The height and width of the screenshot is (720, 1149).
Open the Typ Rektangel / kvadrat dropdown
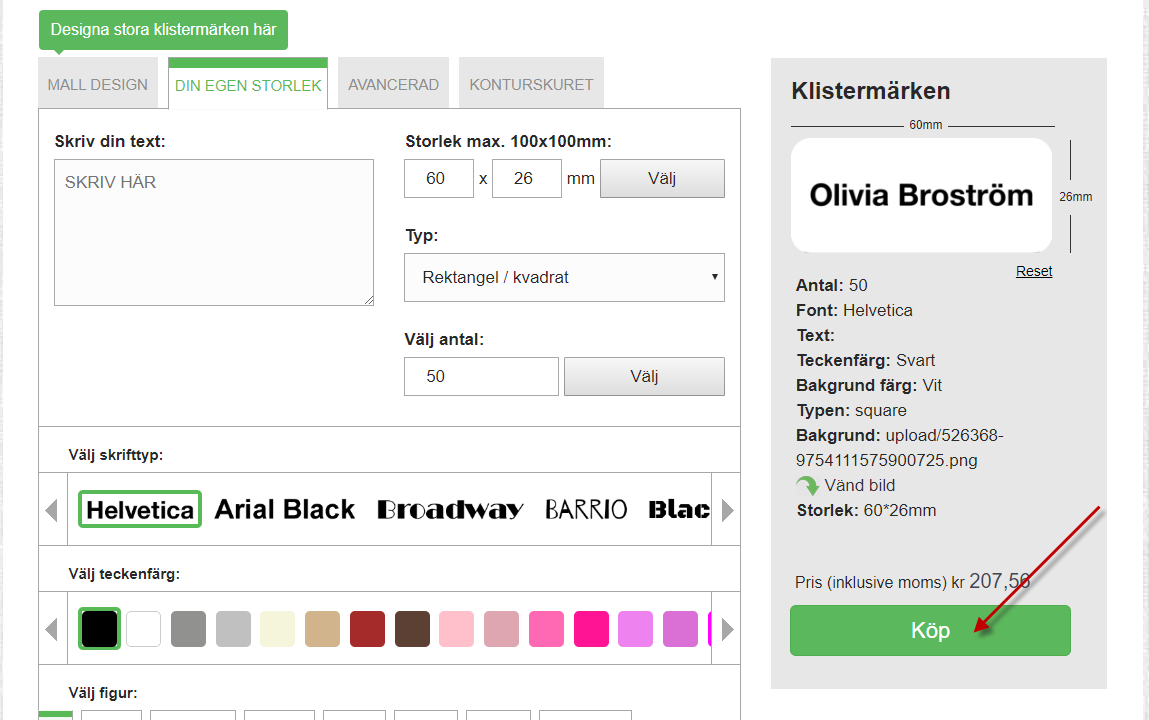(564, 278)
